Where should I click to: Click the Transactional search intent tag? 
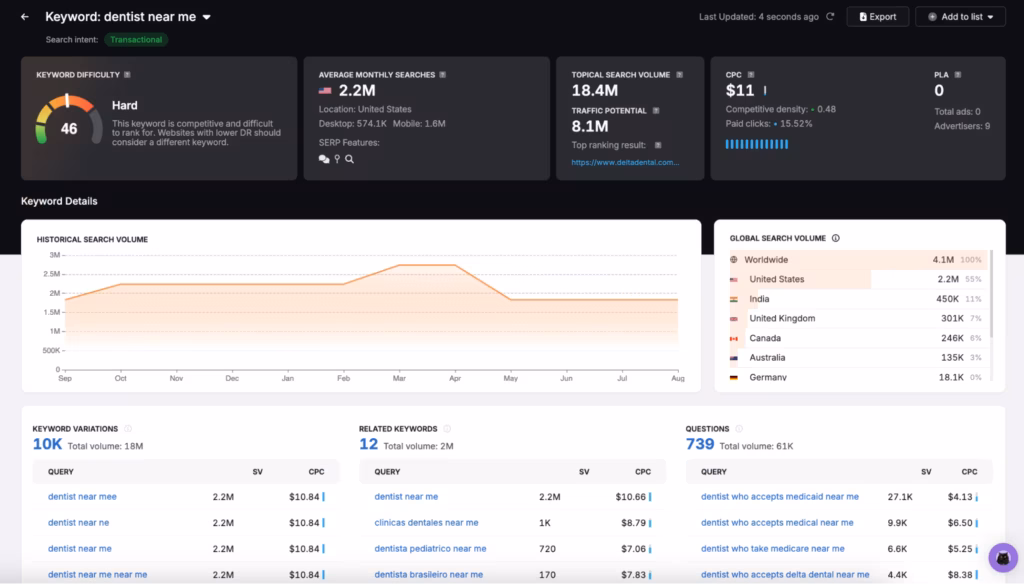[136, 39]
